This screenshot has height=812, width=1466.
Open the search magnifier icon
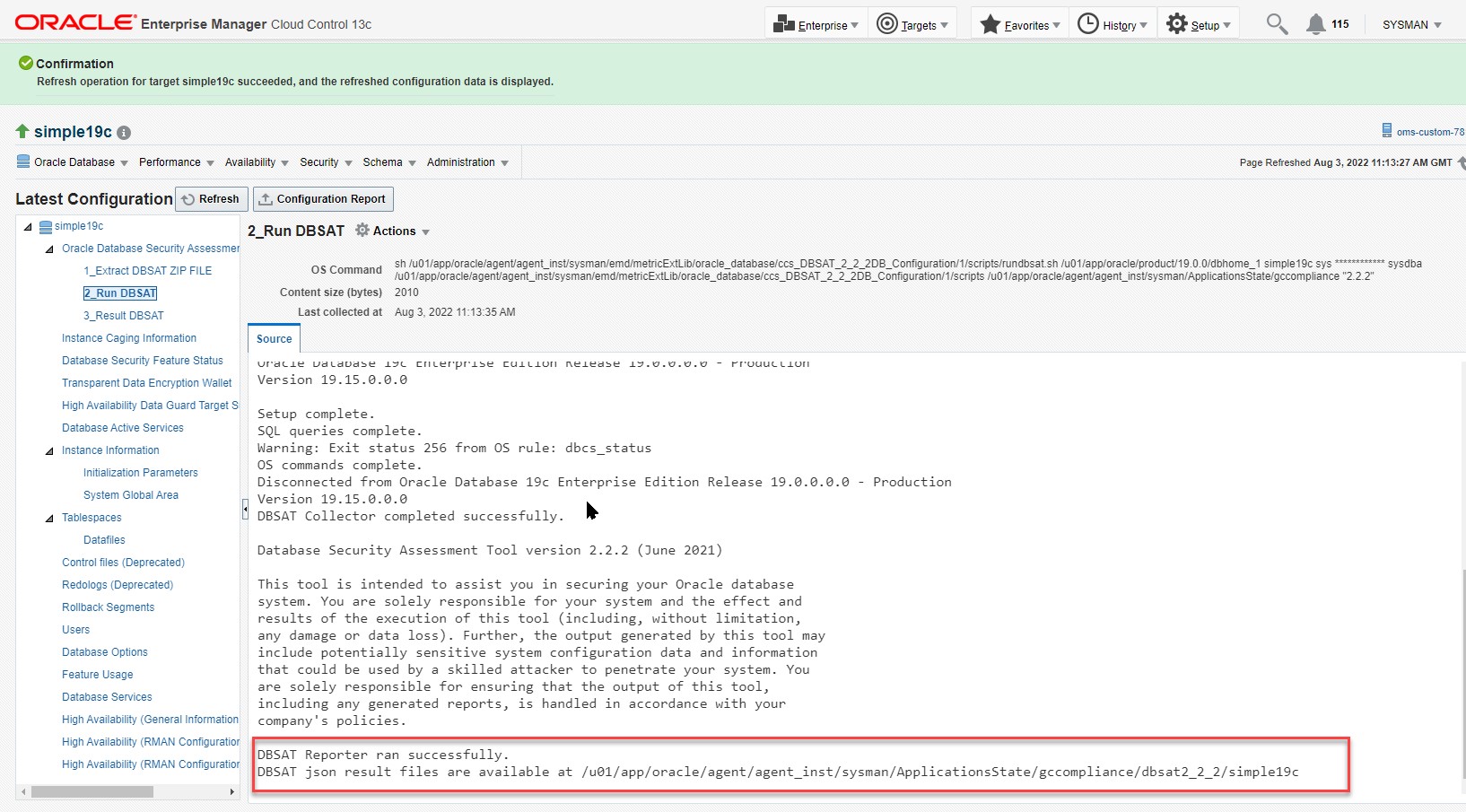tap(1277, 24)
